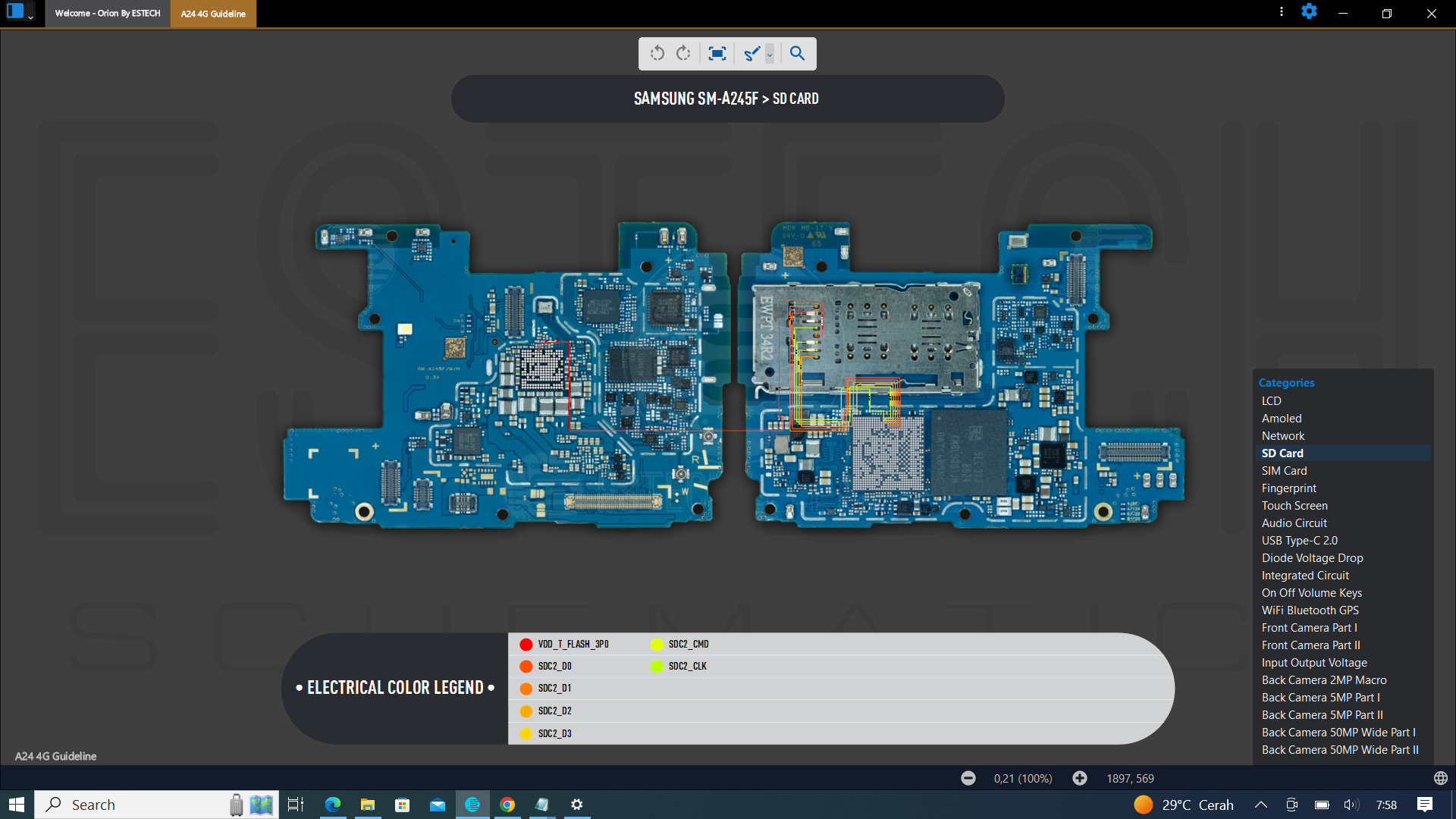Click the globe icon in status bar
This screenshot has height=819, width=1456.
[x=1440, y=778]
